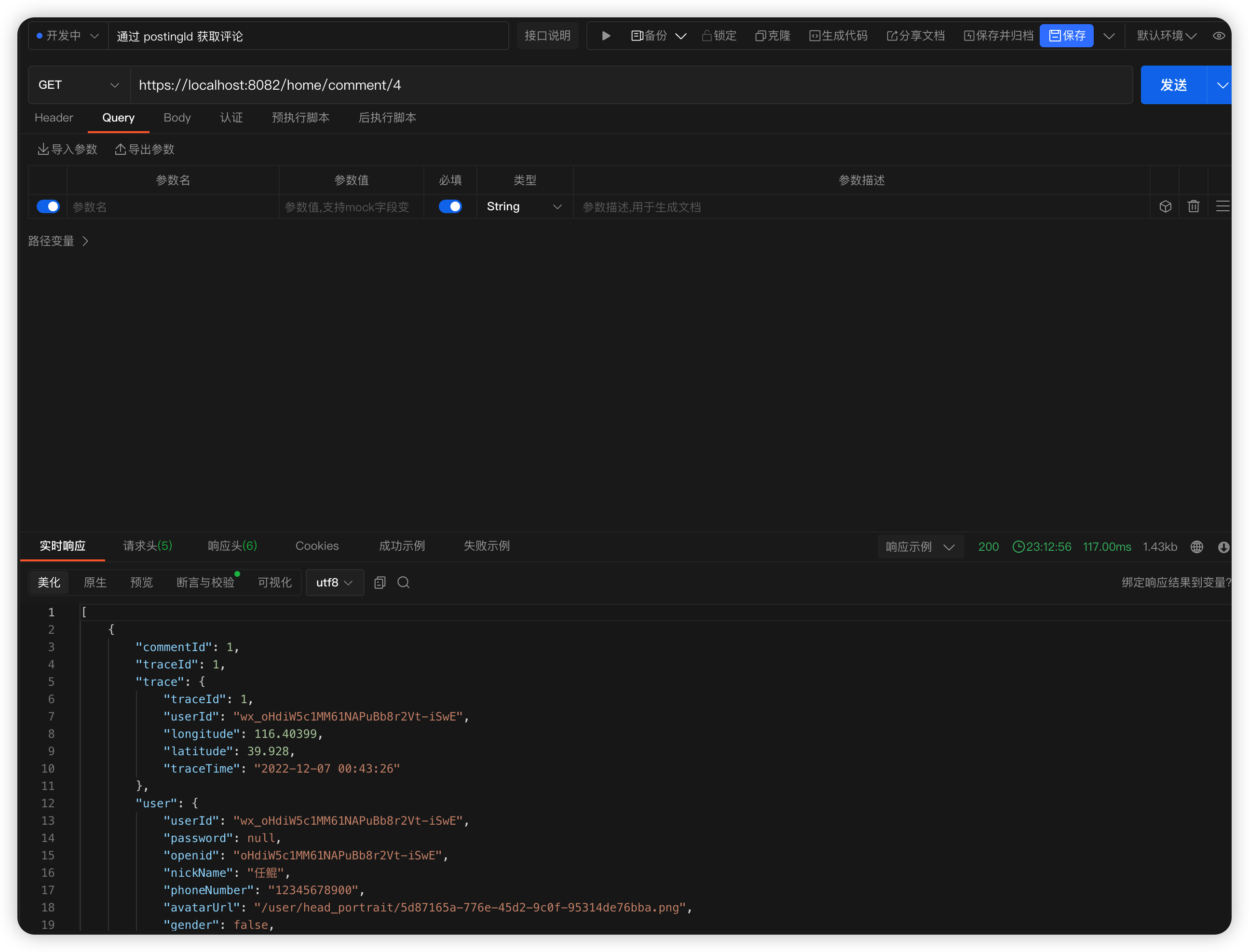Select the 原生 raw view

click(x=95, y=583)
